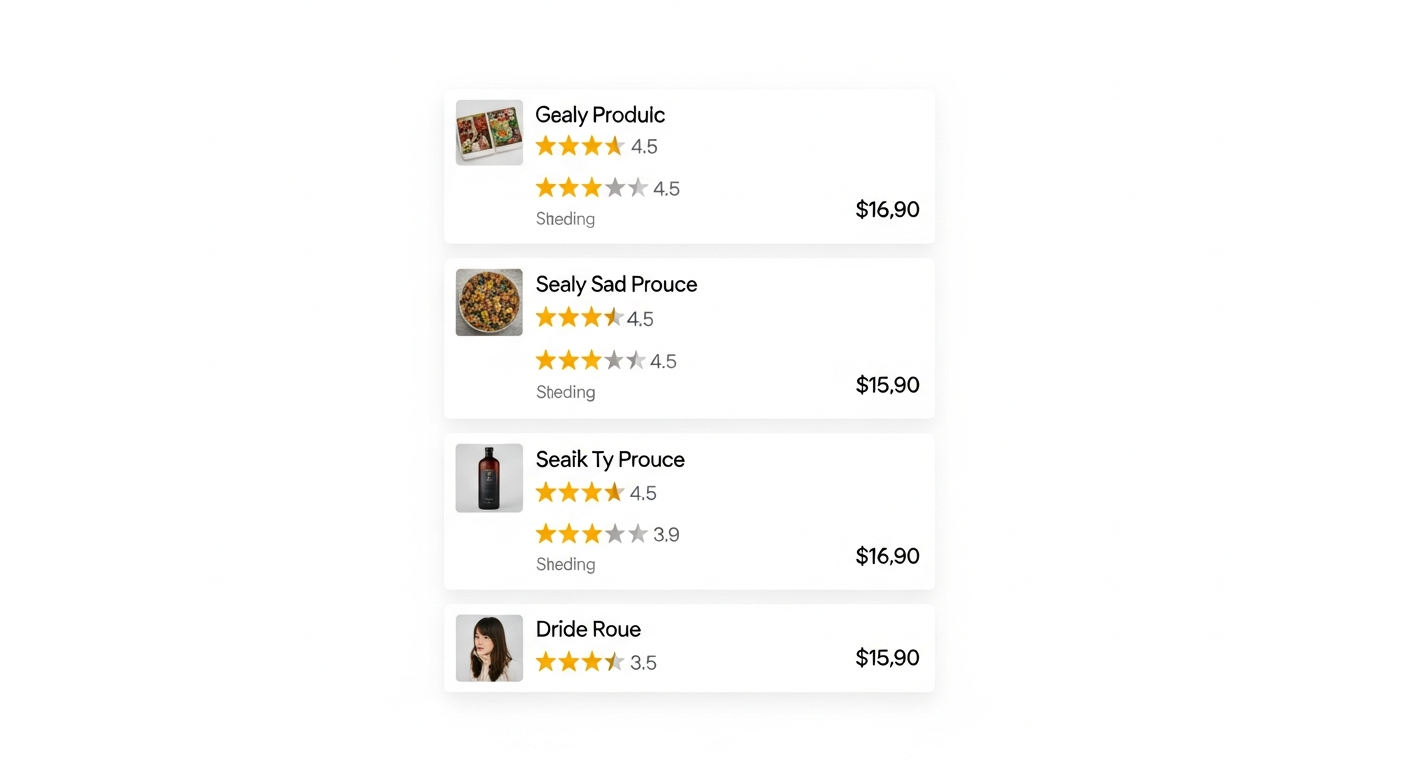Click the Sheding label under Seaik Ty Prouce
The width and height of the screenshot is (1408, 768).
pos(565,563)
